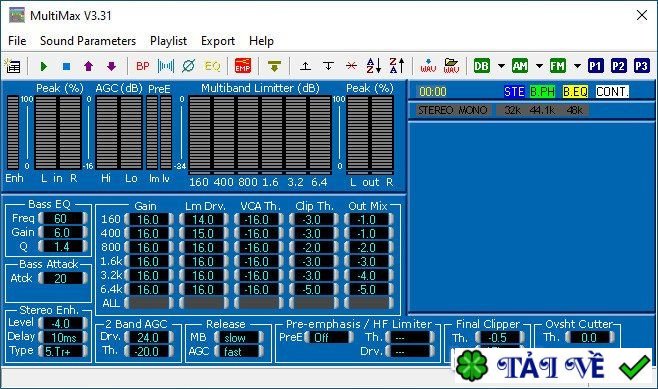Click the Bass Attack Atck value 20
Image resolution: width=658 pixels, height=389 pixels.
click(x=63, y=278)
